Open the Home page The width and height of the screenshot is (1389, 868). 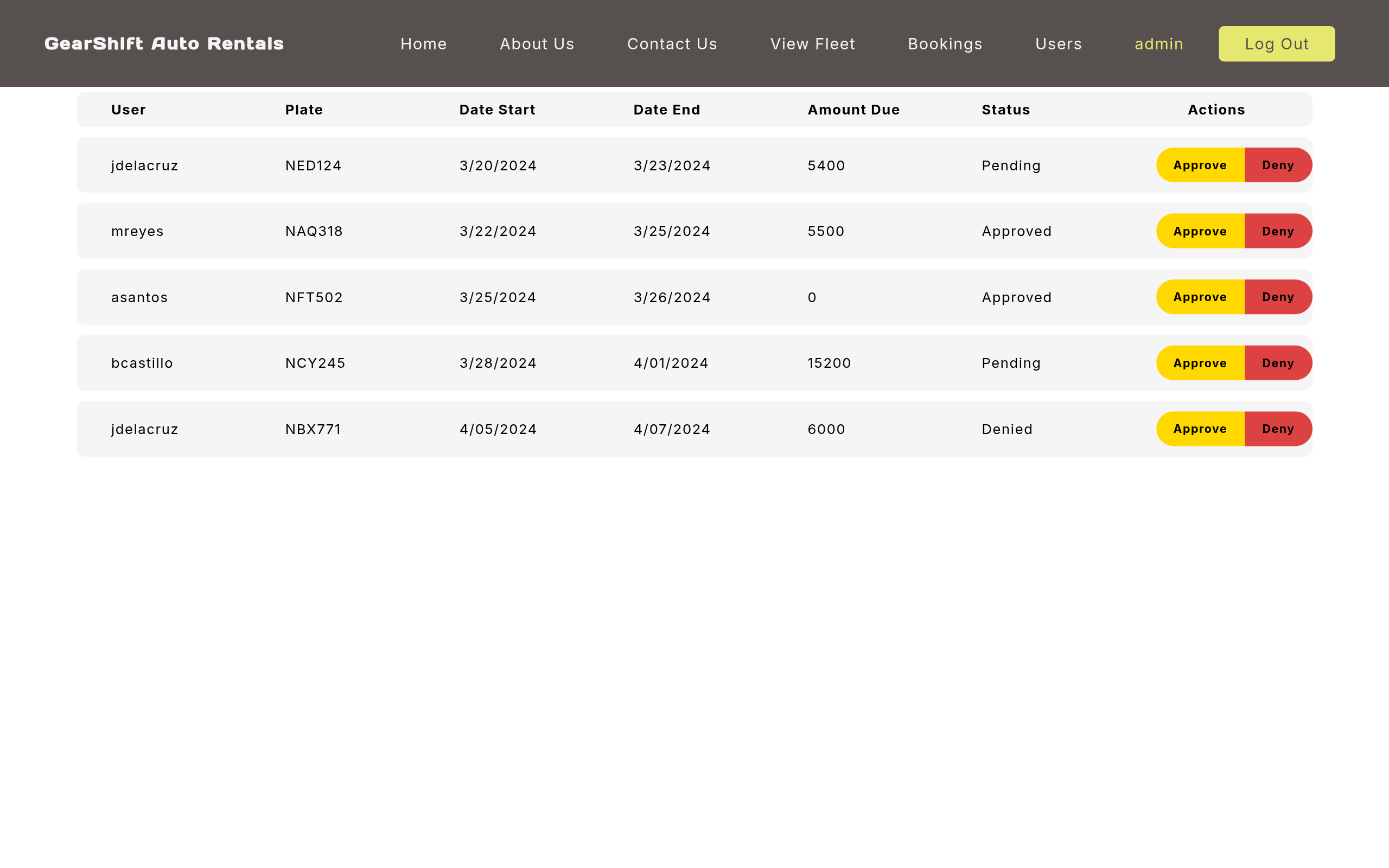[424, 43]
